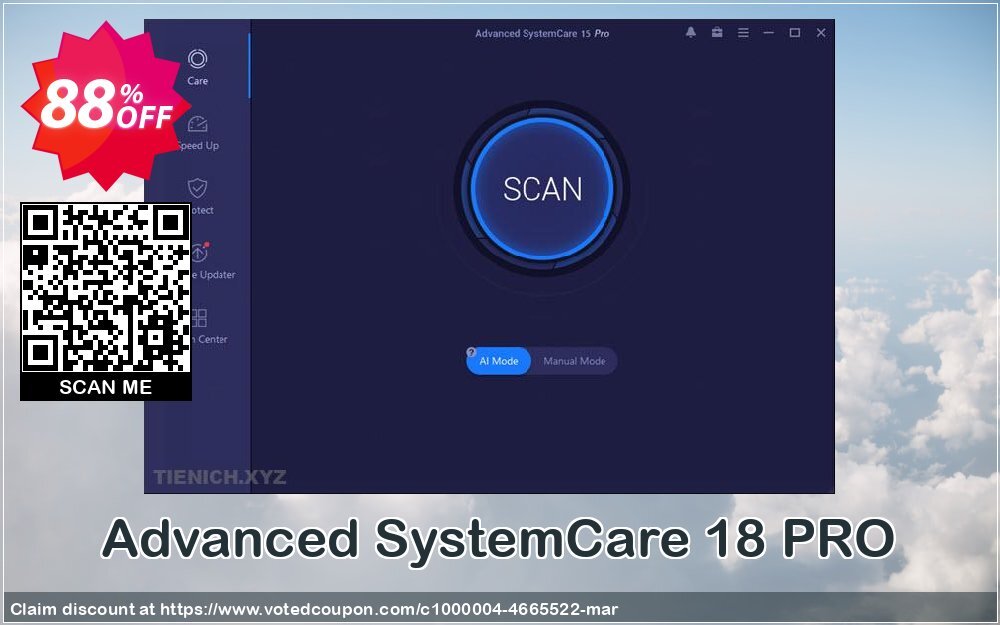Screen dimensions: 1000x625
Task: Close the Advanced SystemCare window
Action: tap(821, 33)
